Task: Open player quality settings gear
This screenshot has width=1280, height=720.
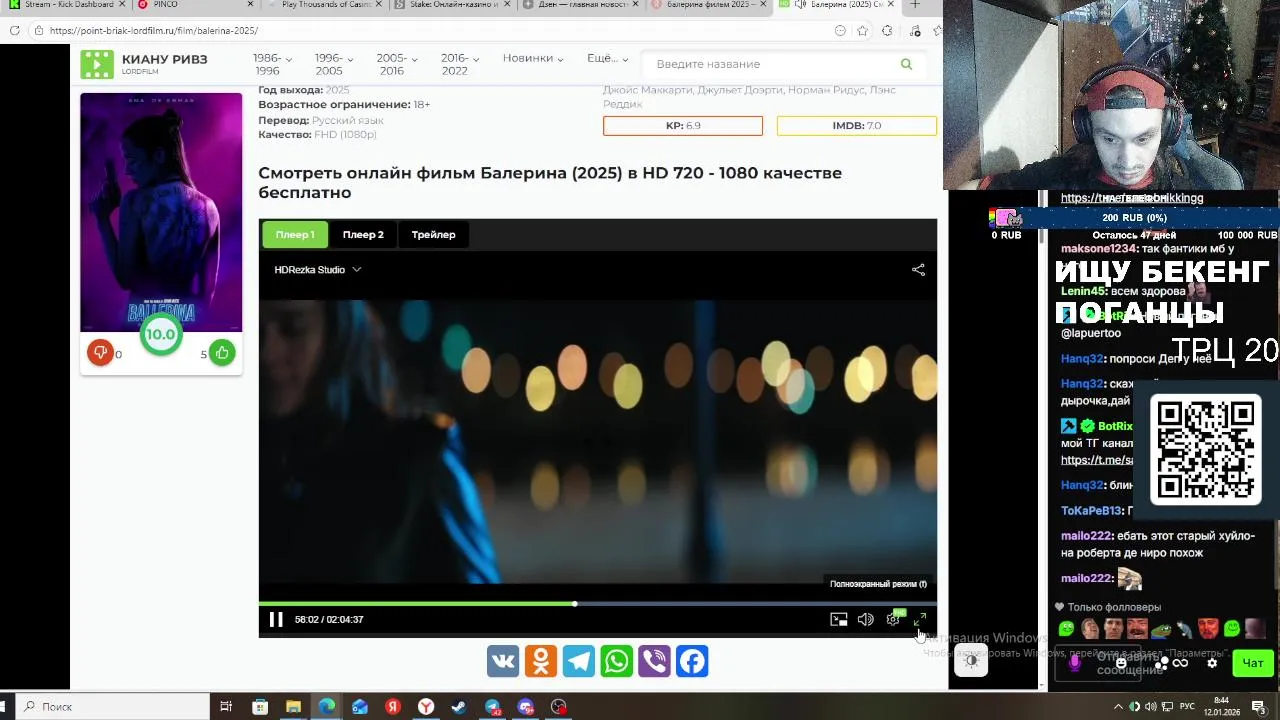Action: tap(893, 619)
